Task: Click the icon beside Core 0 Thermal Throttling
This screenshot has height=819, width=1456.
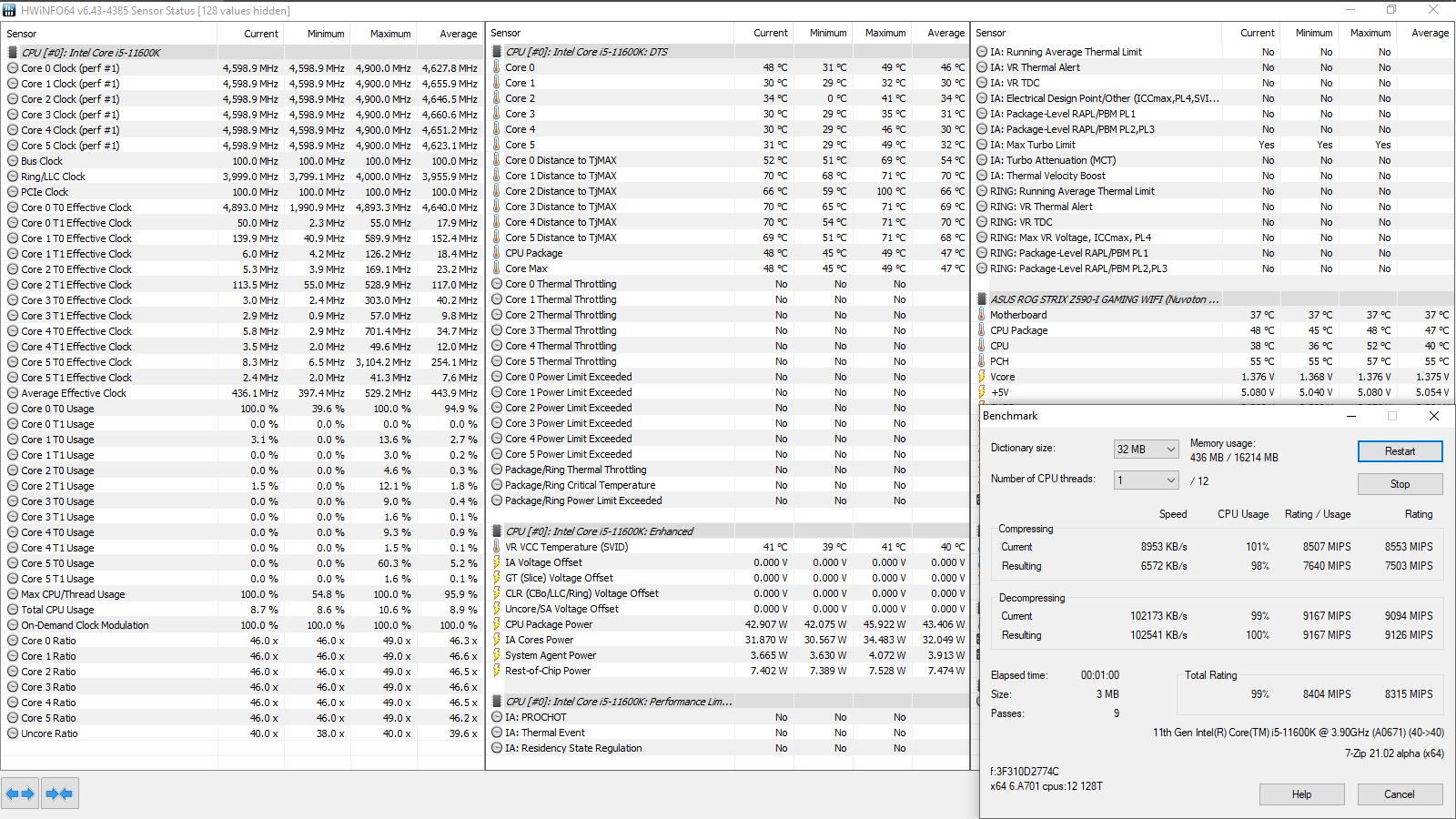Action: coord(497,284)
